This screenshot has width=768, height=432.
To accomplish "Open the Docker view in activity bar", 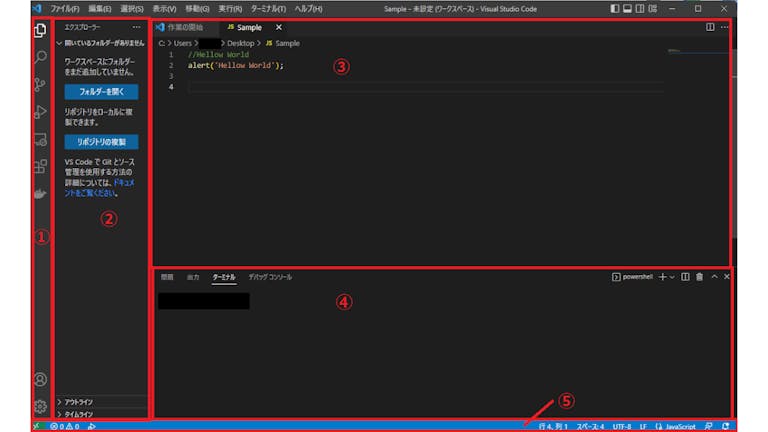I will click(40, 193).
